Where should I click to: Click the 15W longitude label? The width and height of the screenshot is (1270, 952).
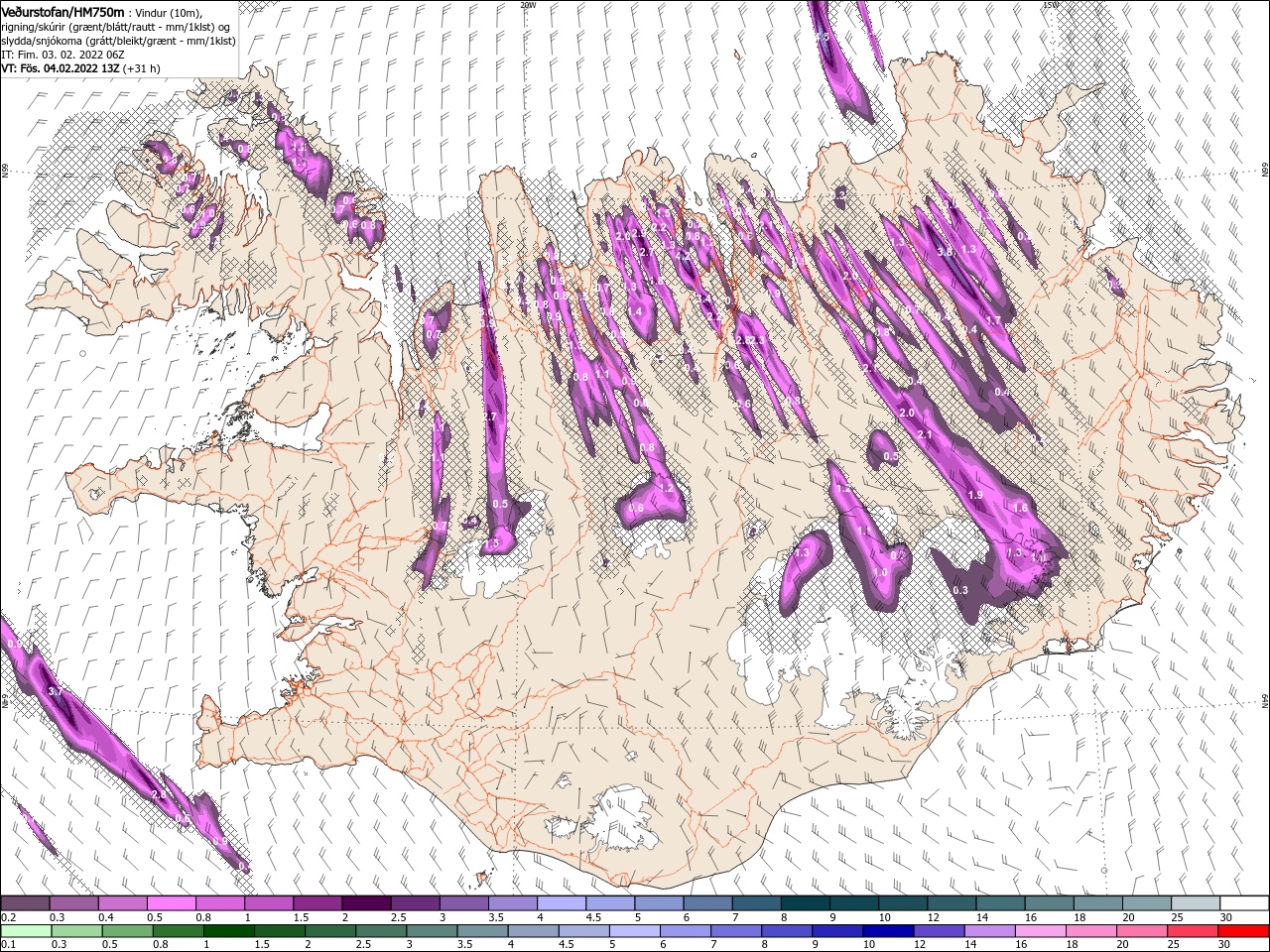point(1051,5)
